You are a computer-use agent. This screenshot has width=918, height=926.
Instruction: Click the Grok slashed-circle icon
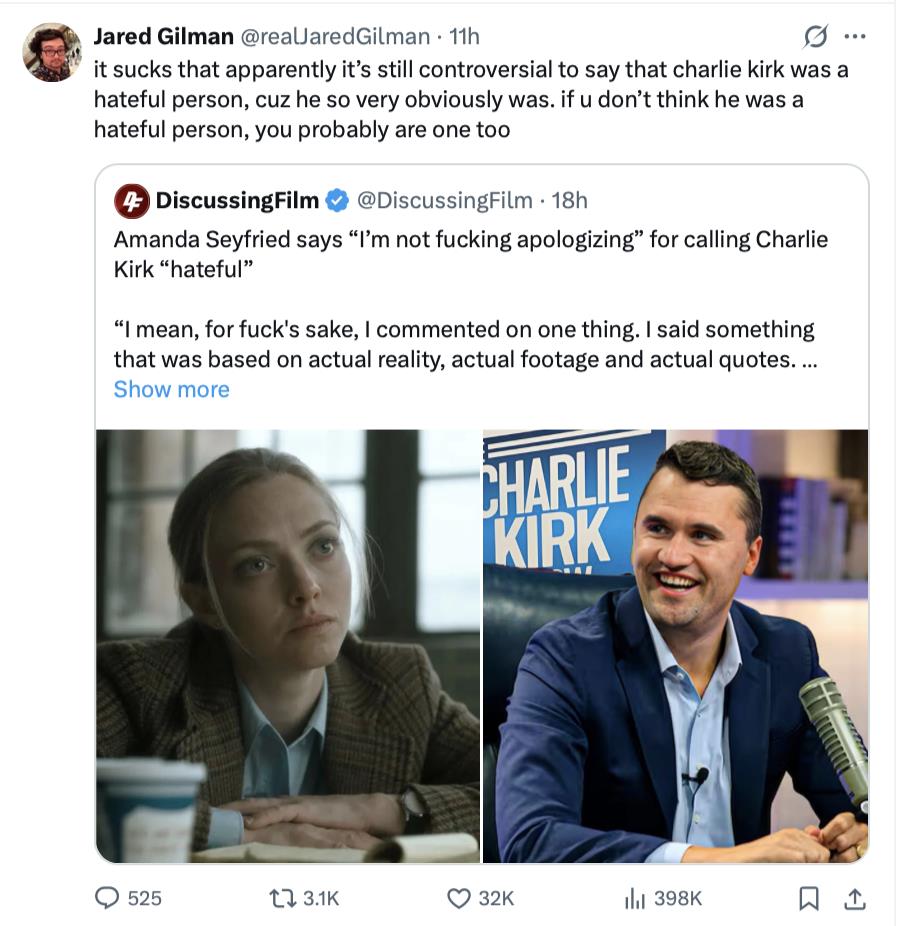point(816,37)
